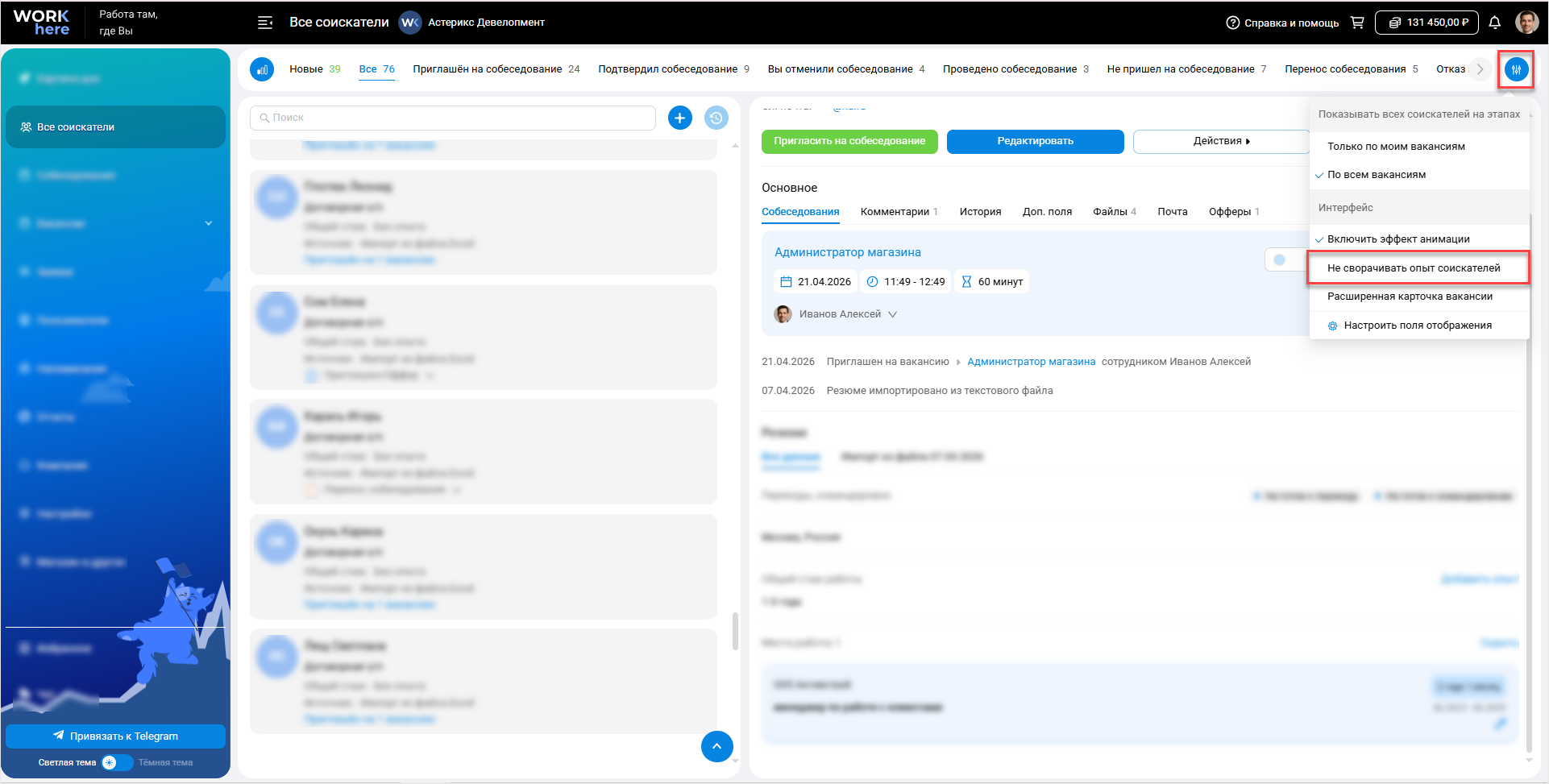Click Иванов Алексей interviewer avatar
The image size is (1549, 784).
pos(783,314)
